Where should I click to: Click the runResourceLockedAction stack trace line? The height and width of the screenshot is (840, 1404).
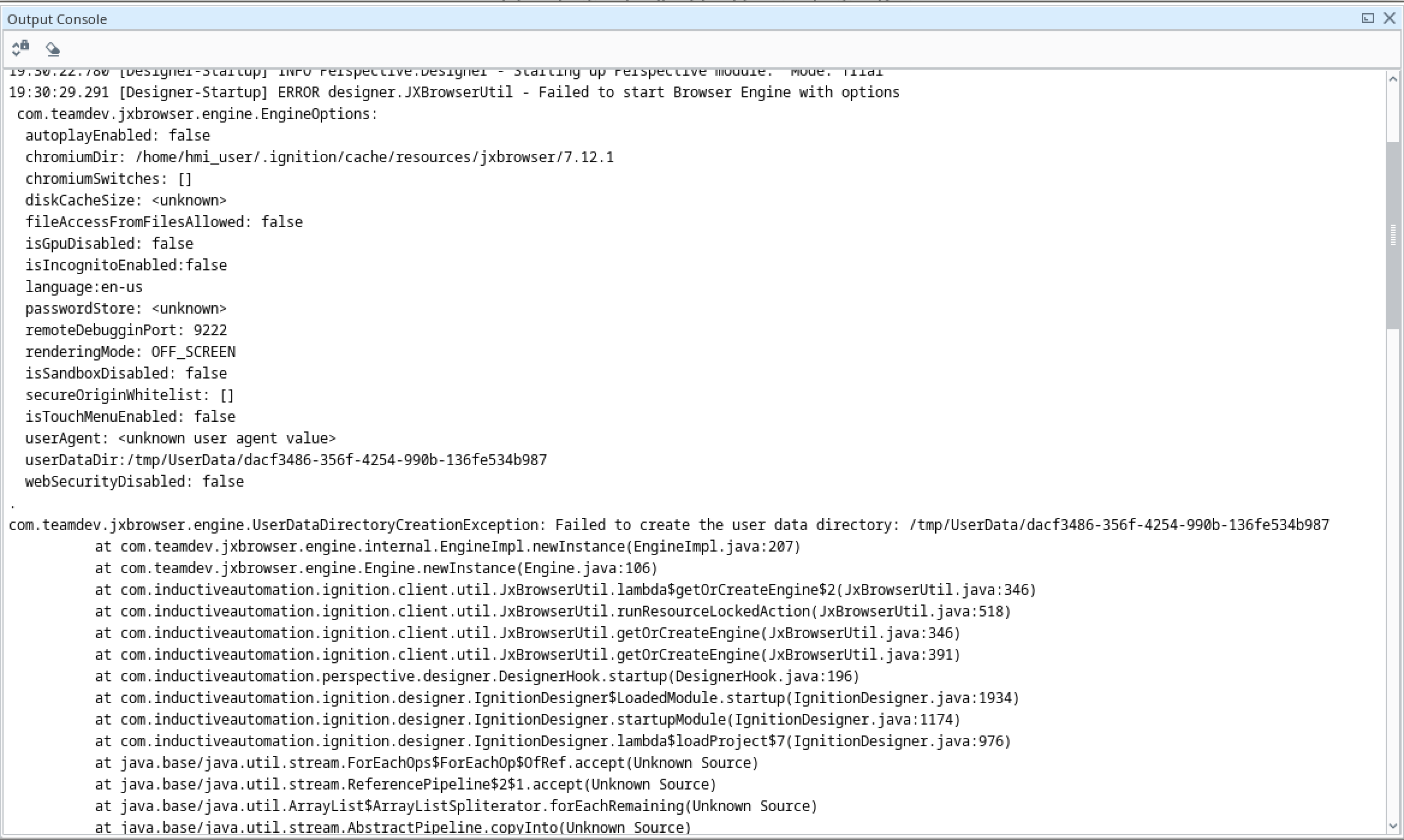[x=553, y=612]
